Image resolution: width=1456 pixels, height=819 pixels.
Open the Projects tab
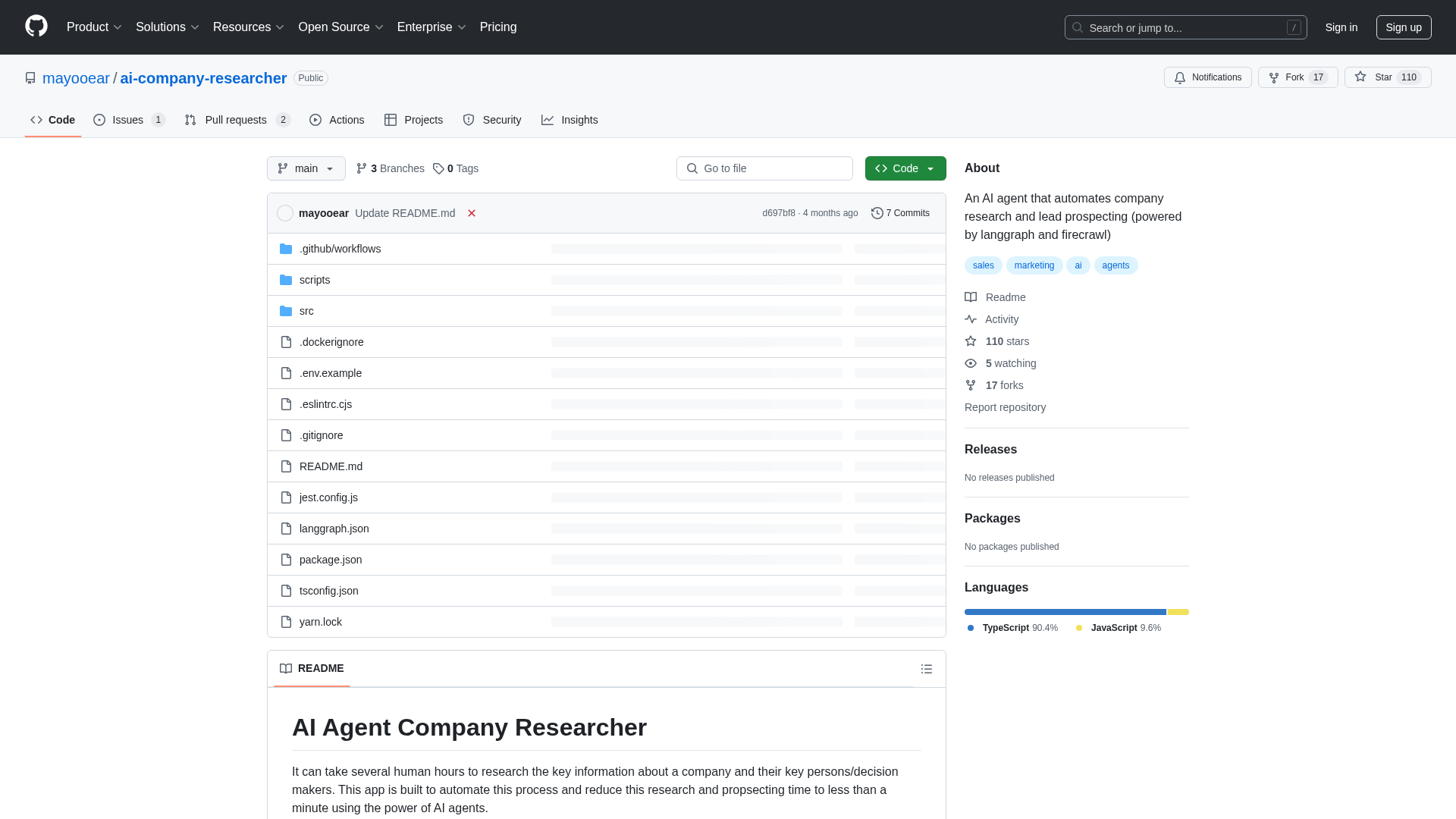pos(413,120)
